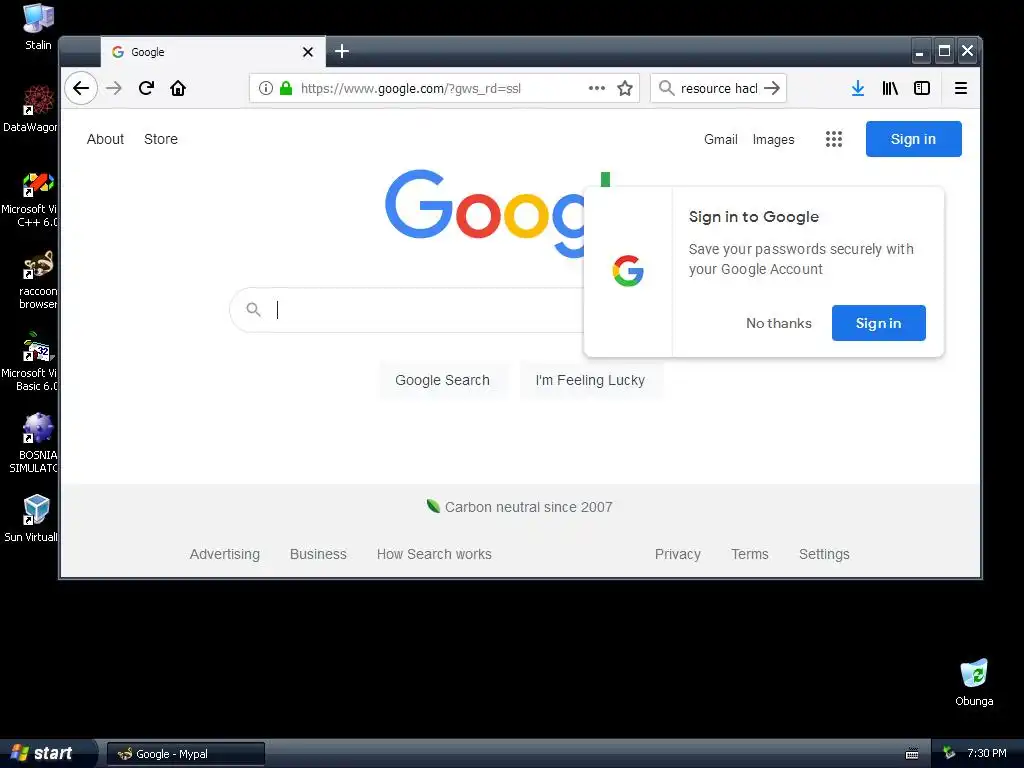Open the Store link
The image size is (1024, 768).
161,139
